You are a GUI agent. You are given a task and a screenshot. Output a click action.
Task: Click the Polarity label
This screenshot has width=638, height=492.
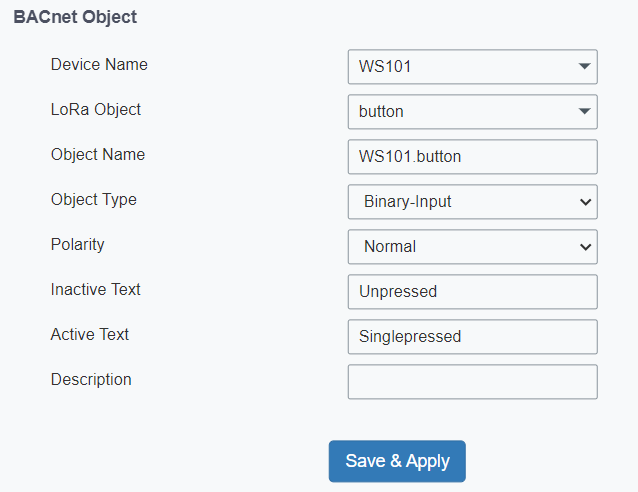coord(77,245)
